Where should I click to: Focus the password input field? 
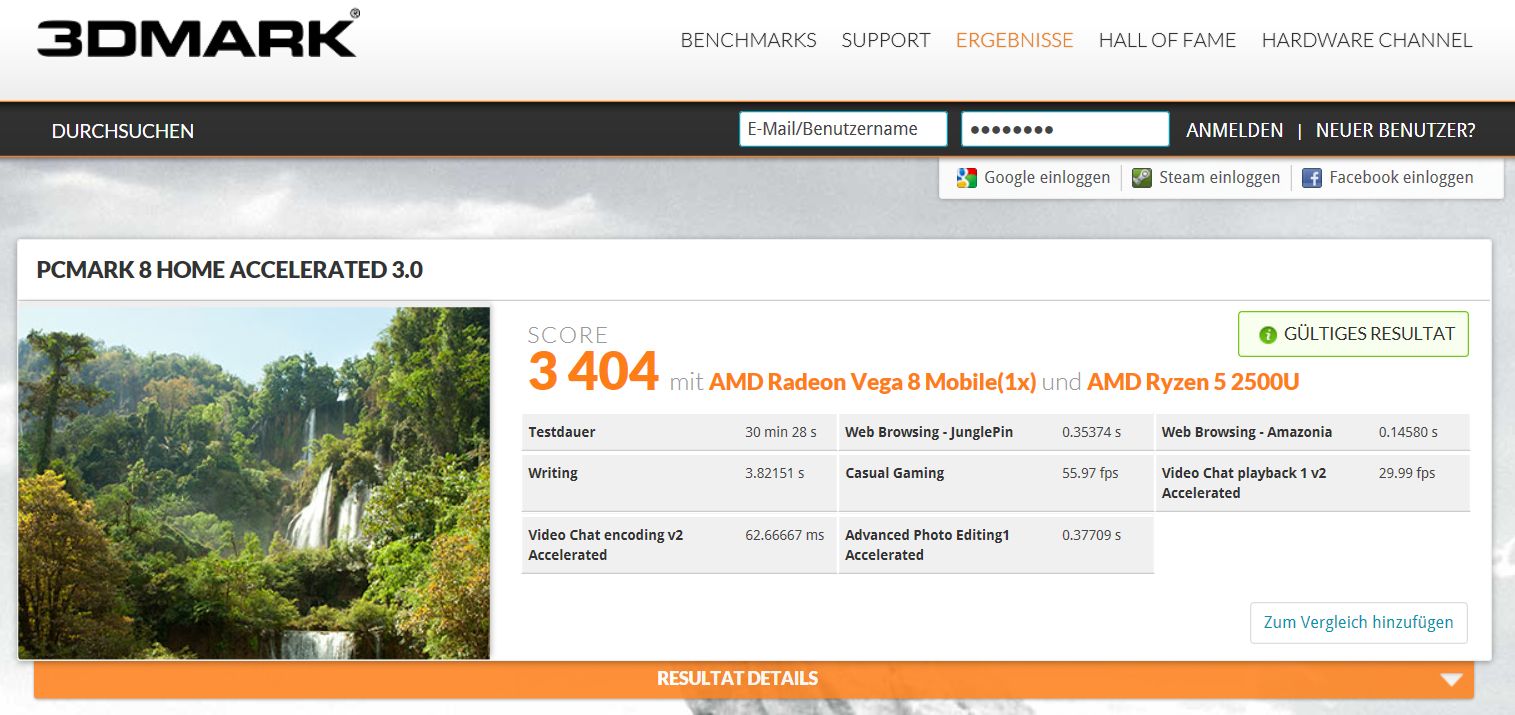pos(1065,129)
